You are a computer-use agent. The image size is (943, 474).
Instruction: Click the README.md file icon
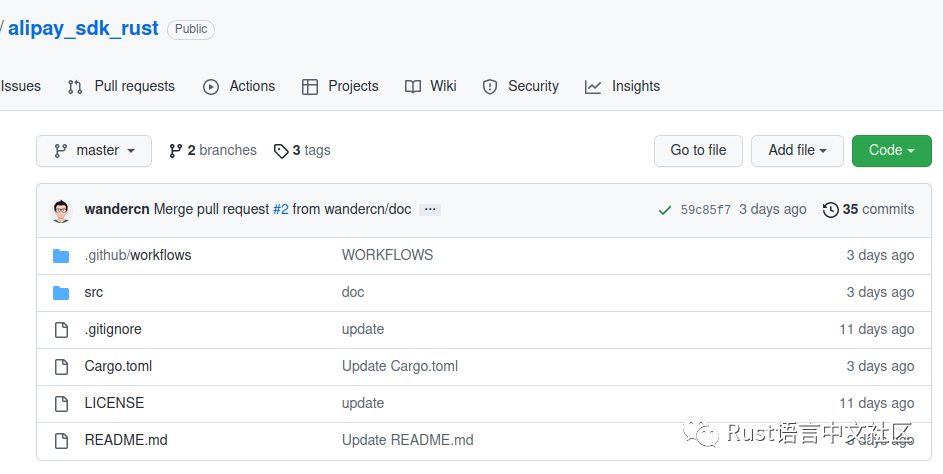pos(61,440)
